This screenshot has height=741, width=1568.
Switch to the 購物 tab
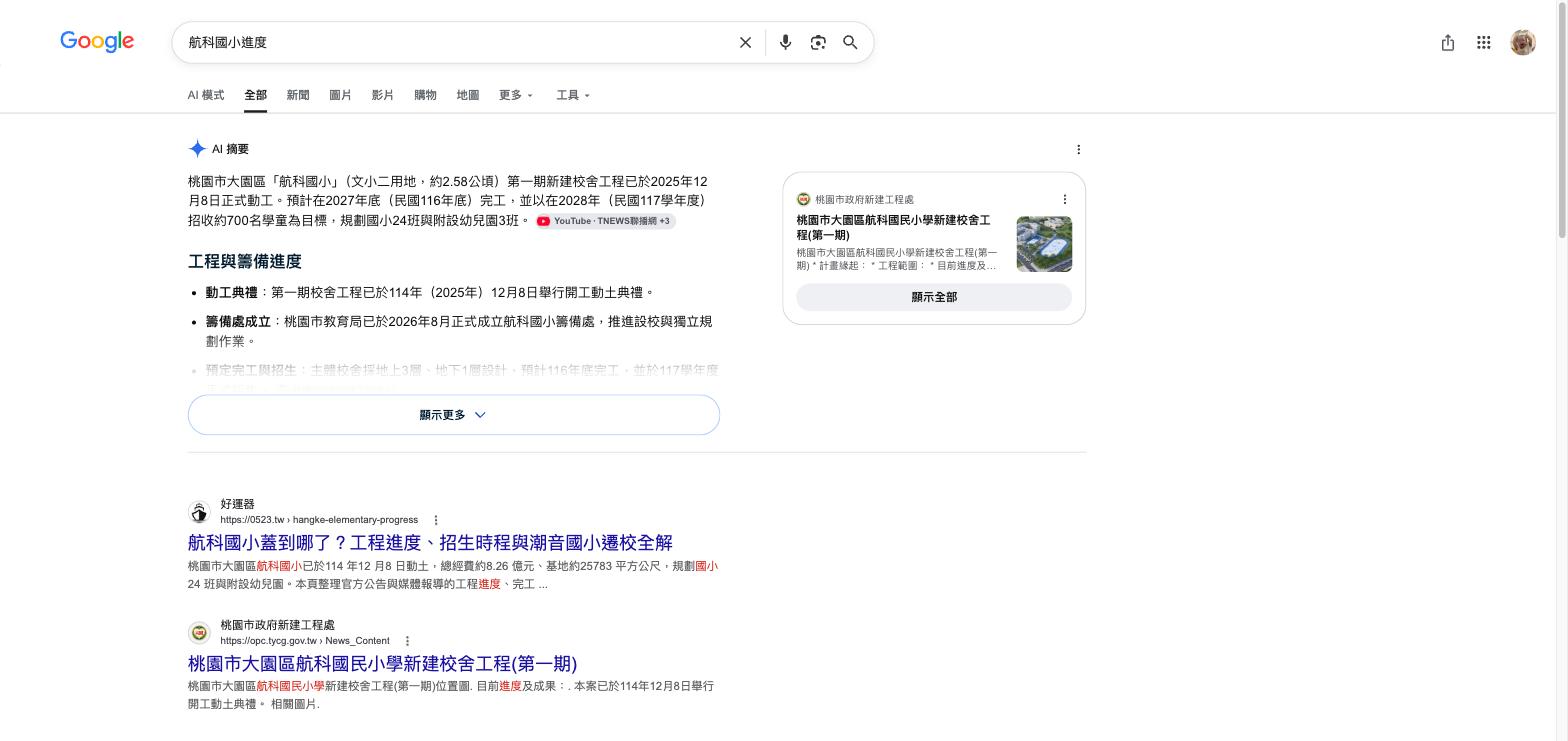(425, 95)
